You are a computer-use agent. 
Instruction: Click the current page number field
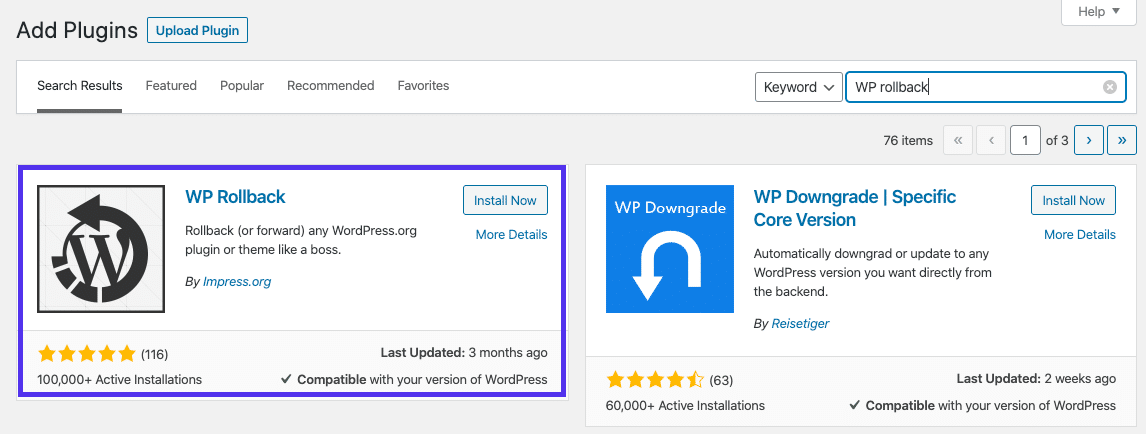[1025, 141]
